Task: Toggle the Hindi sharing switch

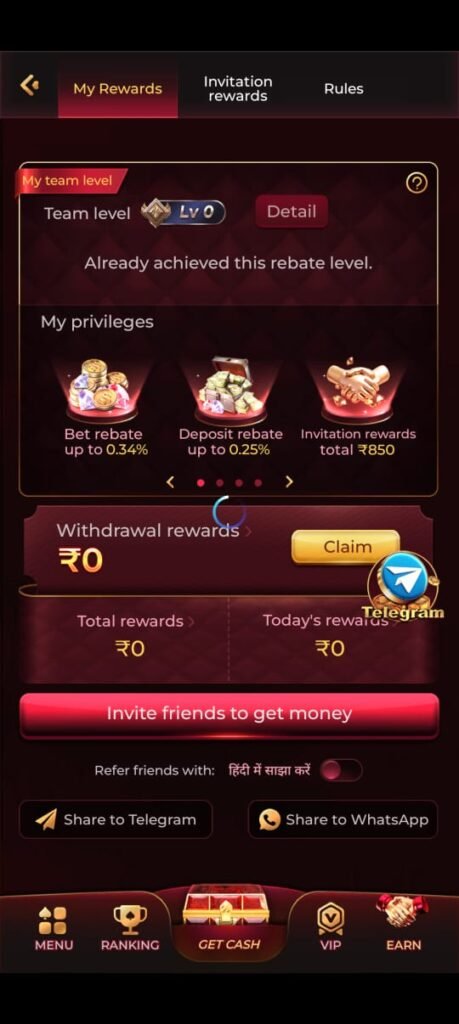Action: 341,770
